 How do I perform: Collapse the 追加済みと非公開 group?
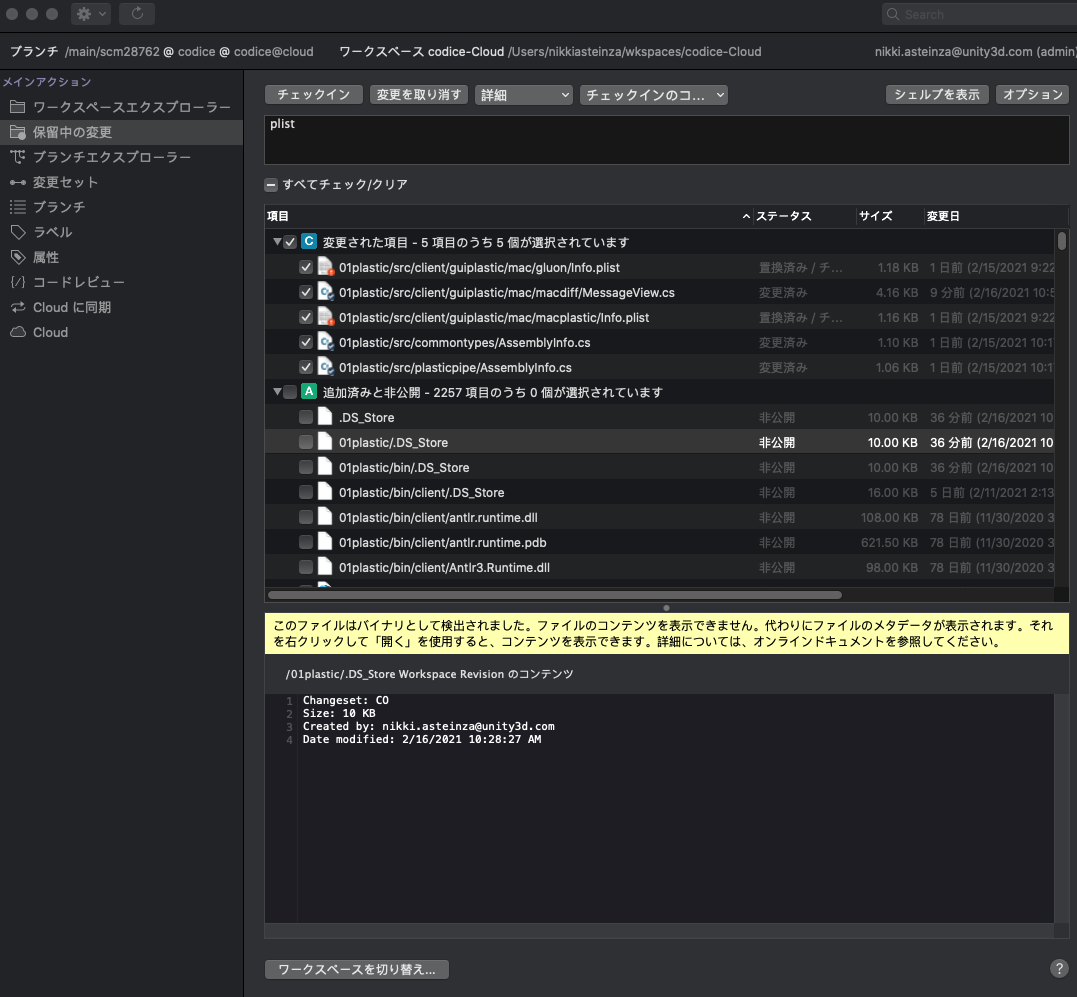click(276, 392)
